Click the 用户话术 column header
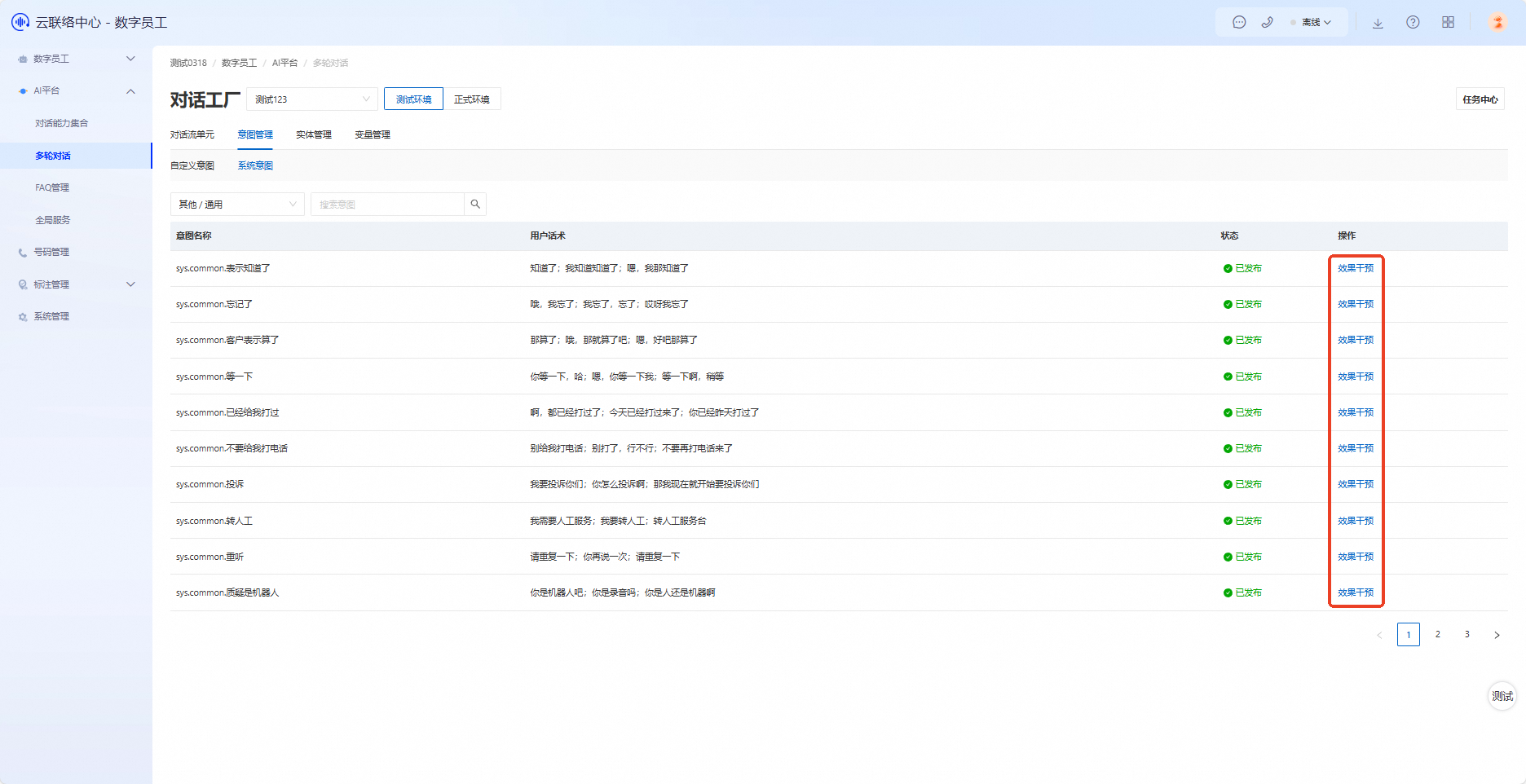Viewport: 1526px width, 784px height. [x=548, y=236]
